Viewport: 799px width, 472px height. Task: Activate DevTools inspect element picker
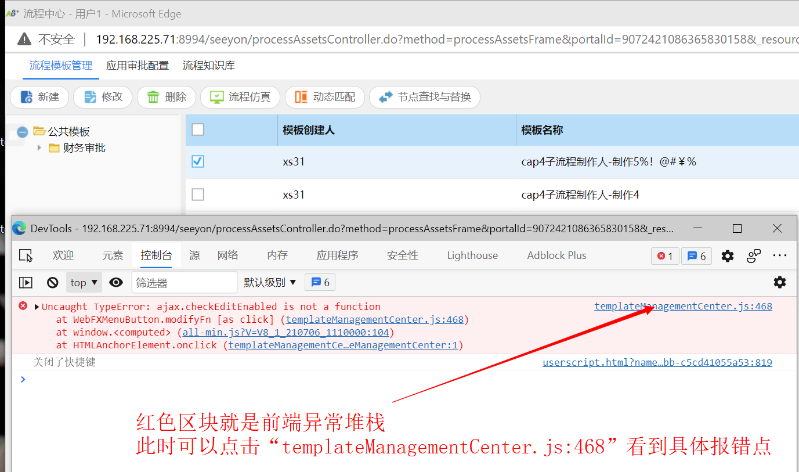(x=25, y=255)
